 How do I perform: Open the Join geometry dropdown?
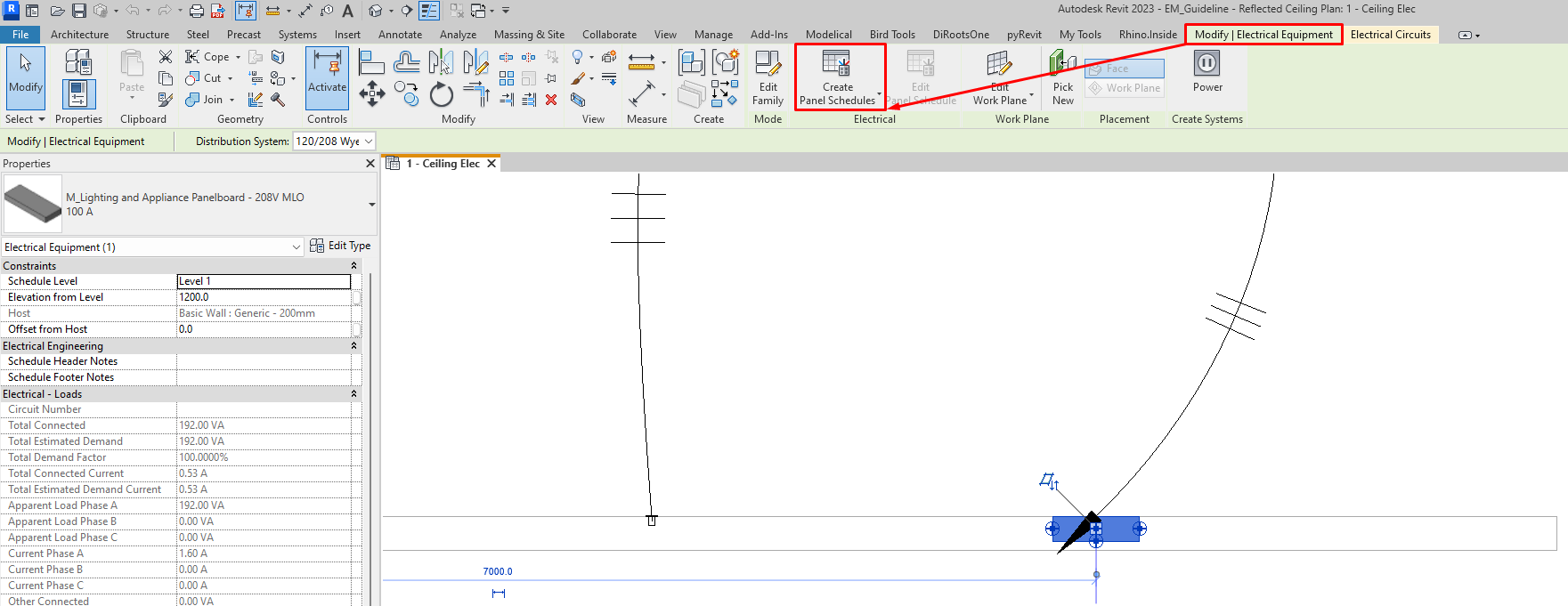[232, 100]
